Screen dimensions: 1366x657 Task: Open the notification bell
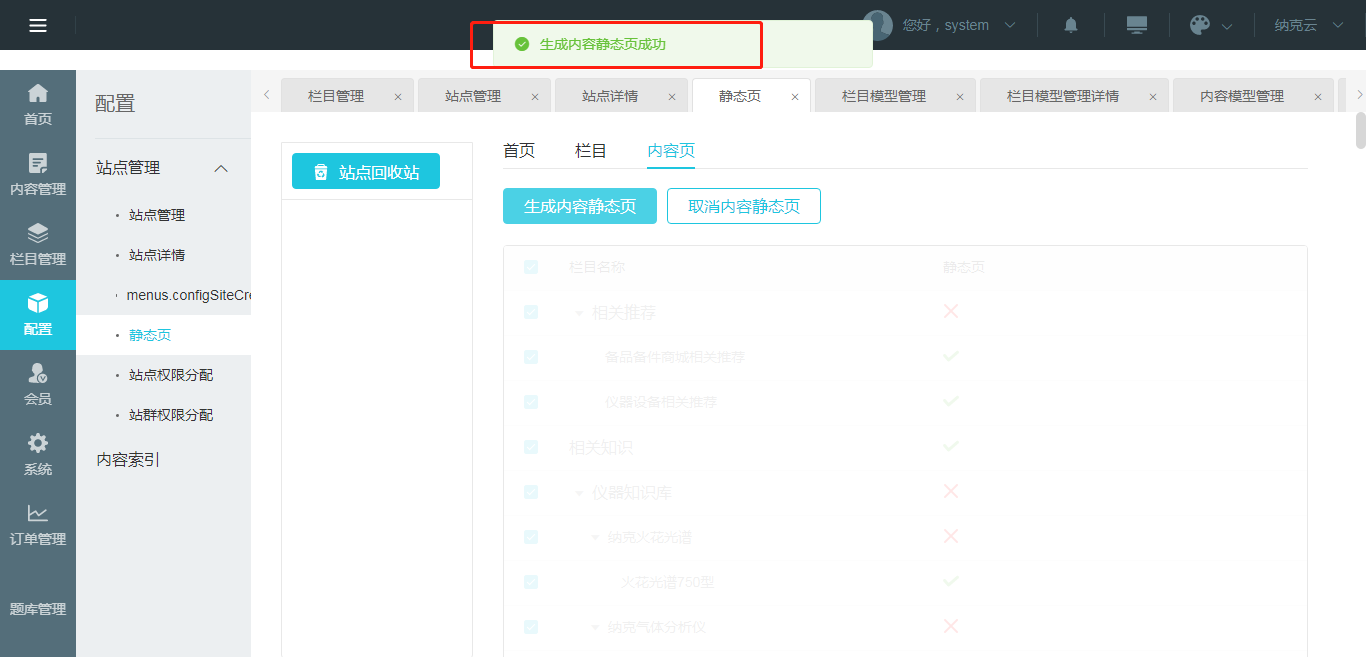click(x=1071, y=25)
